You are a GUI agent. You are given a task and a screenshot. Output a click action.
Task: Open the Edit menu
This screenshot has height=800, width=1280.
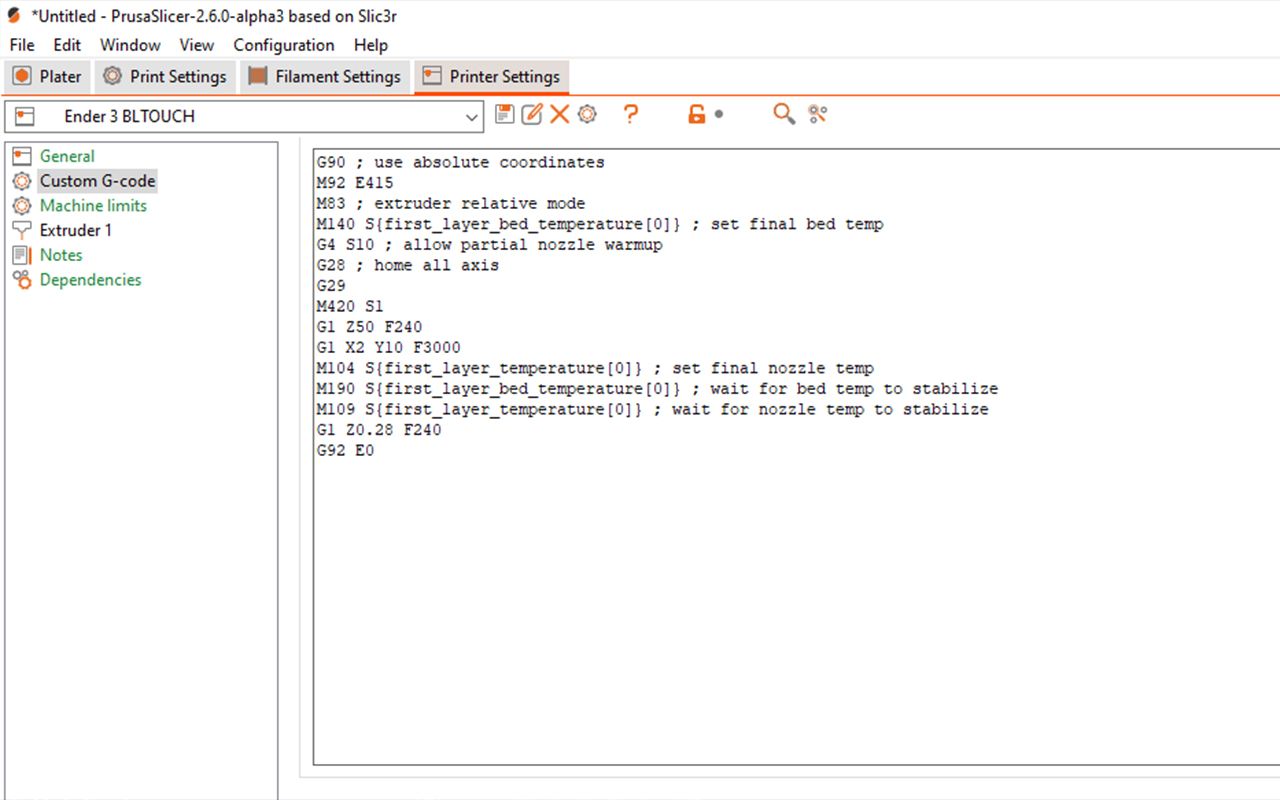(67, 45)
